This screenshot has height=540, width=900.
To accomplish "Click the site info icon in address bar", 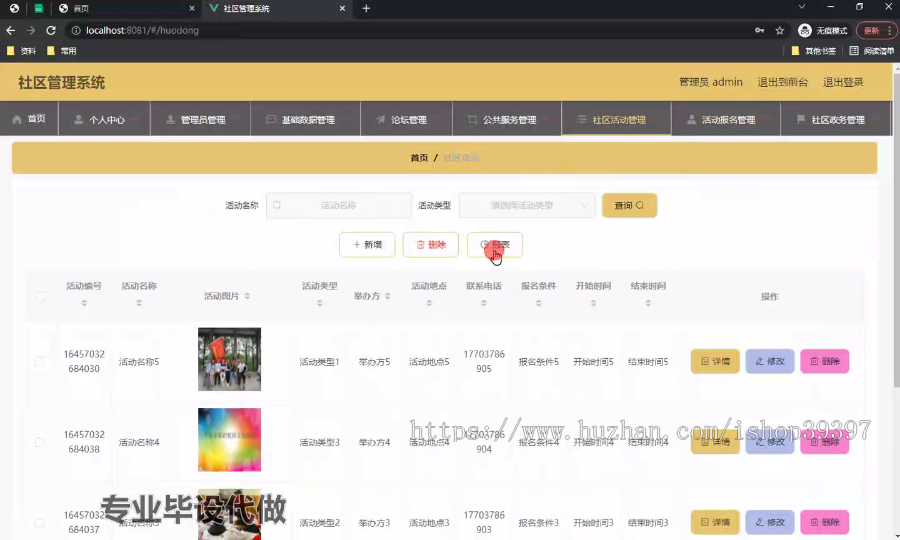I will (76, 30).
